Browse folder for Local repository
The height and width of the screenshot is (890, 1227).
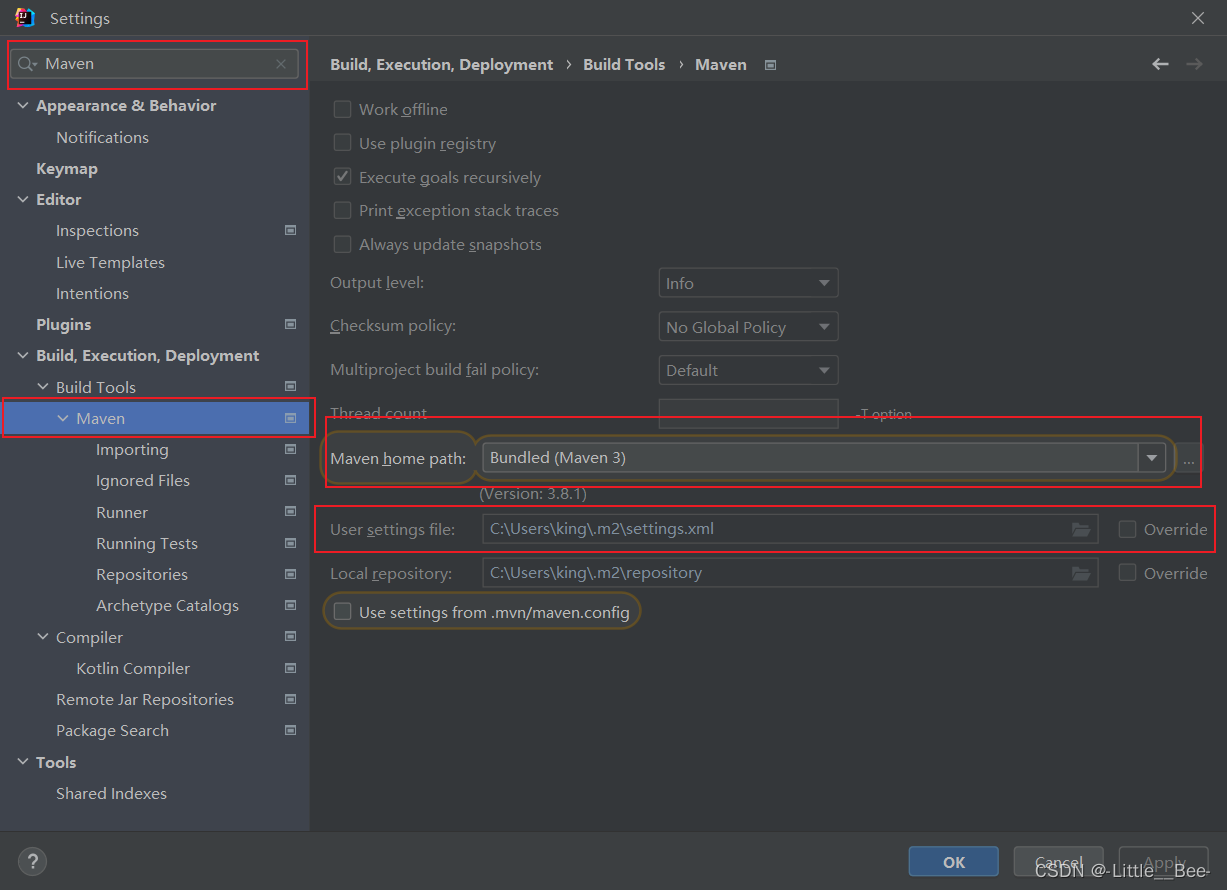(x=1081, y=574)
